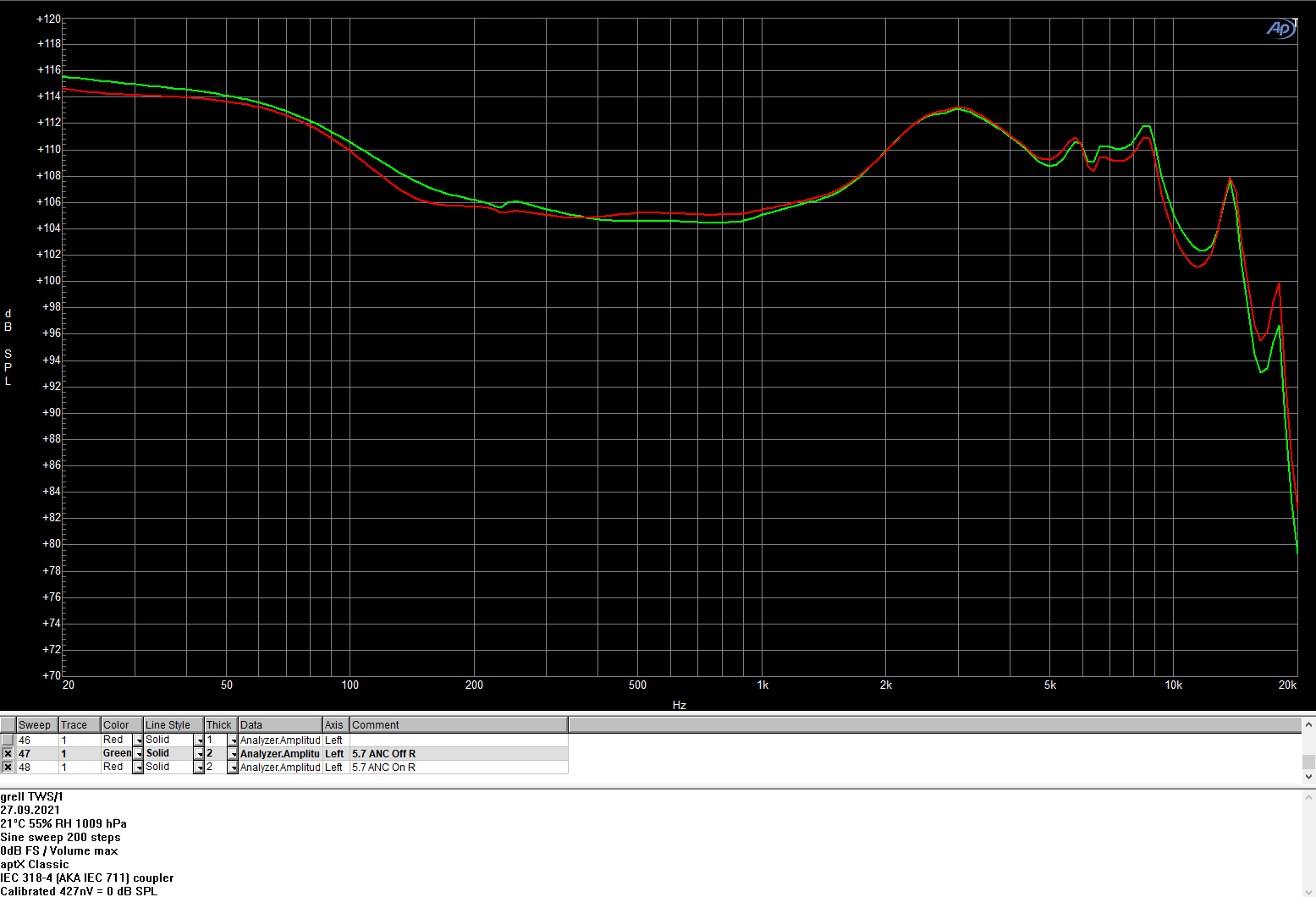Click the Thick column header
The width and height of the screenshot is (1316, 897).
tap(221, 725)
